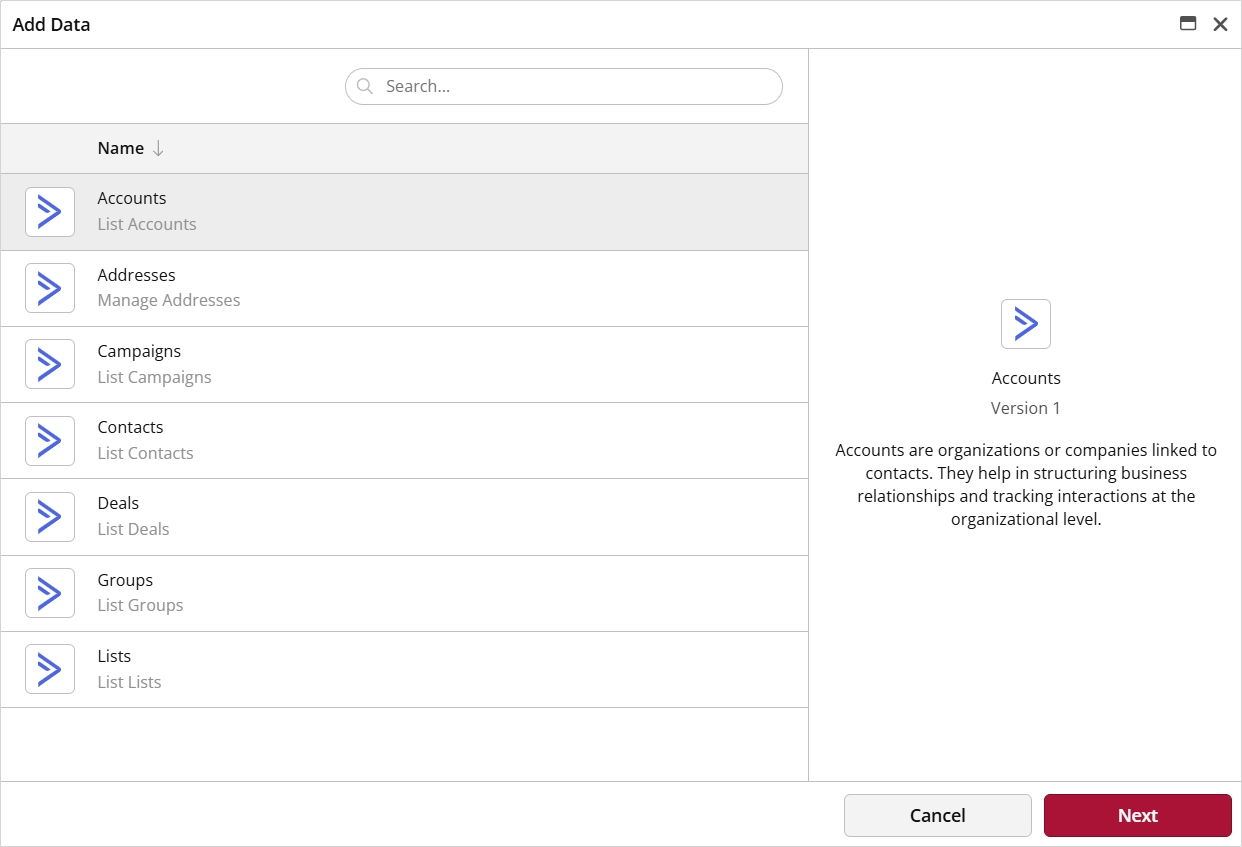Screen dimensions: 1242x847
Task: Focus the Search input field
Action: coord(564,86)
